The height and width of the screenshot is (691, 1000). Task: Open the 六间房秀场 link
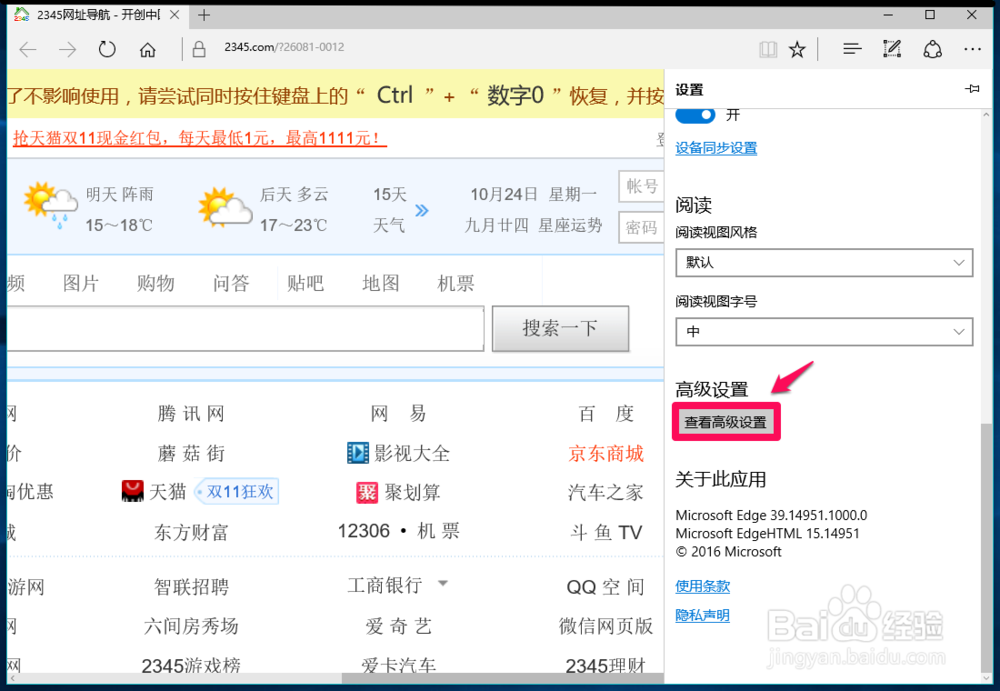191,626
